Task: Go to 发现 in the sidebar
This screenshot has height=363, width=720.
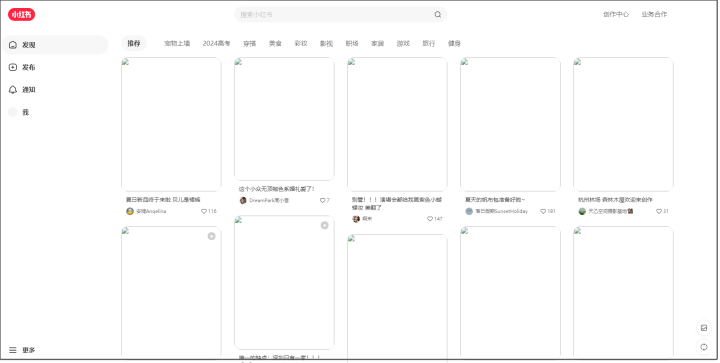Action: coord(55,45)
